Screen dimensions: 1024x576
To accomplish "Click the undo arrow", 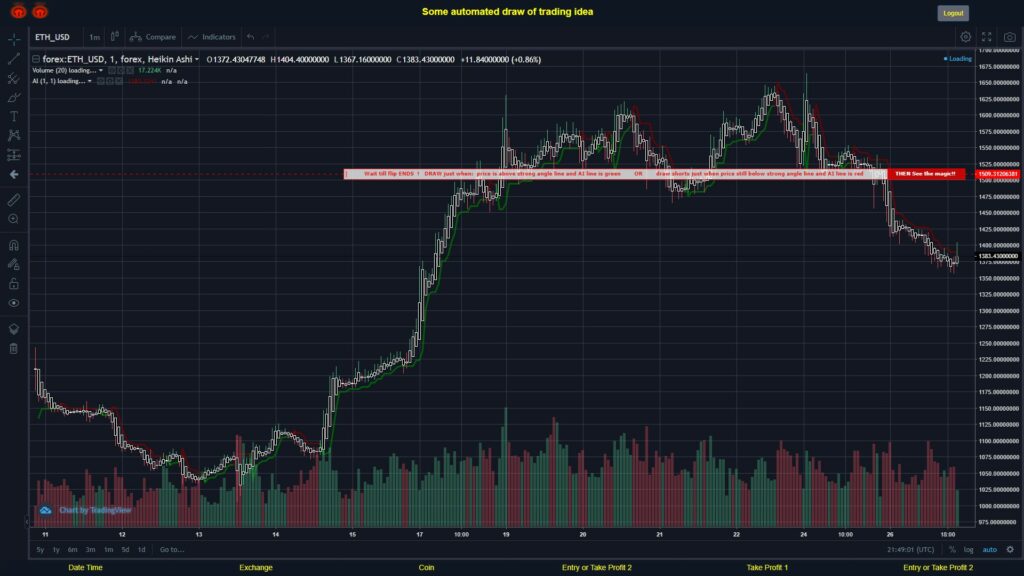I will pyautogui.click(x=251, y=37).
